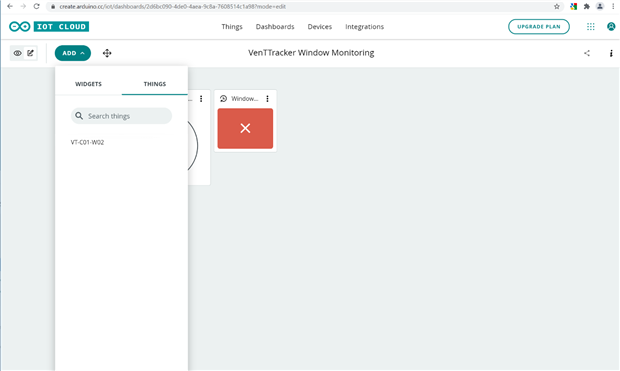Open the apps grid switcher
The image size is (620, 371).
[590, 26]
